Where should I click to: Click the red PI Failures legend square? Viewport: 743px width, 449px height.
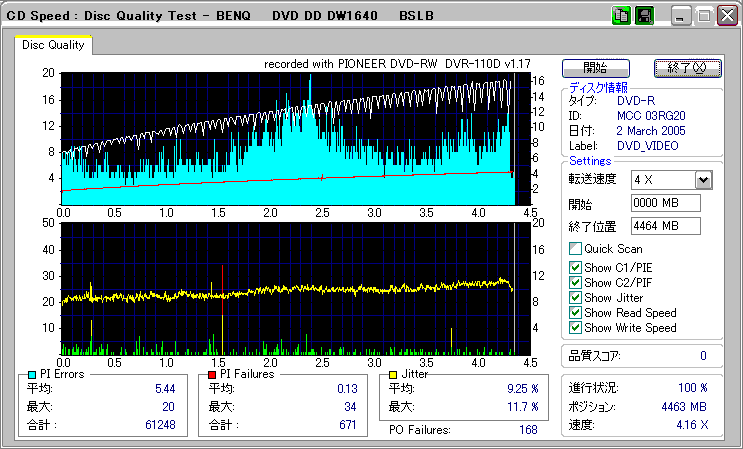click(211, 374)
